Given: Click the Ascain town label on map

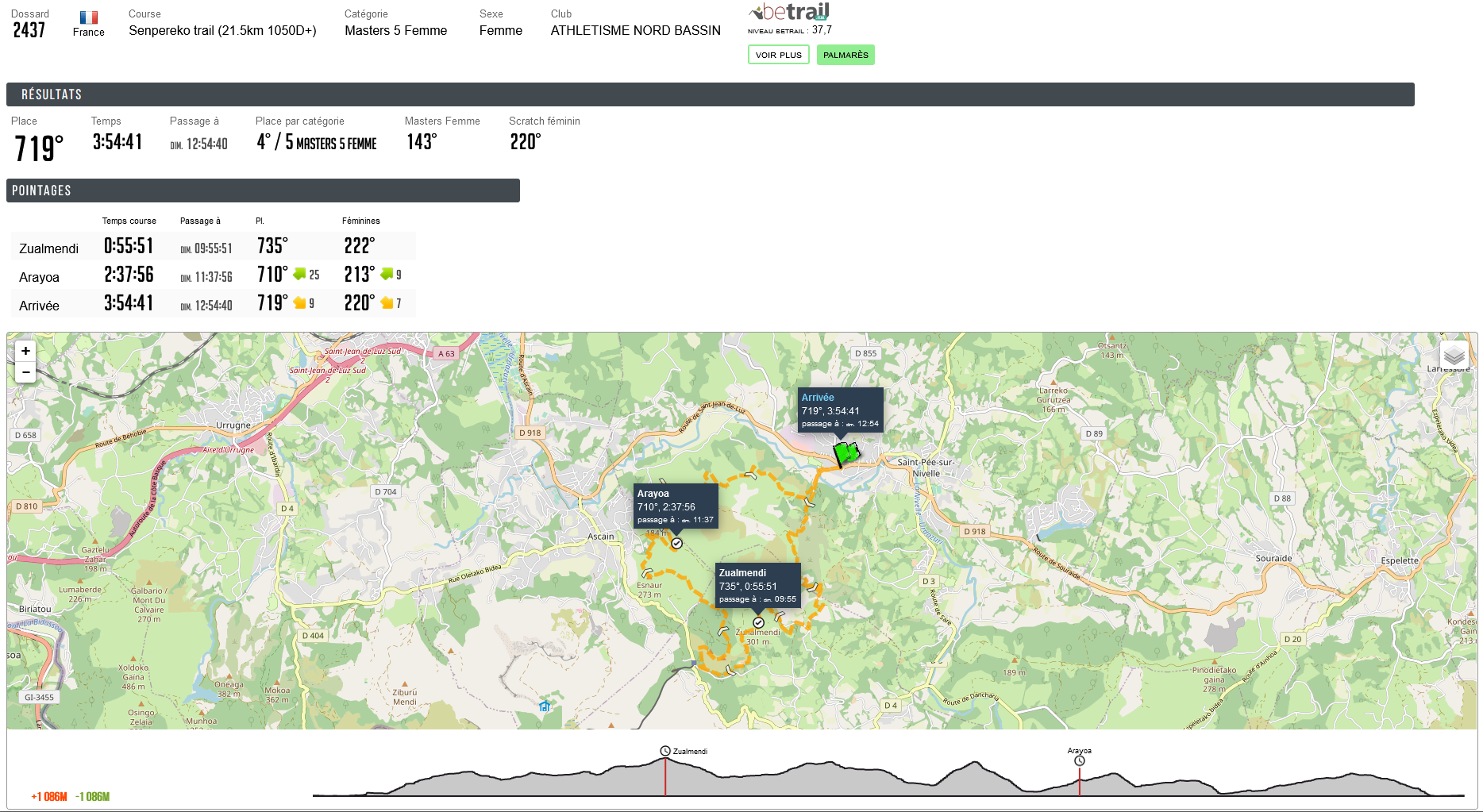Looking at the screenshot, I should (x=601, y=537).
